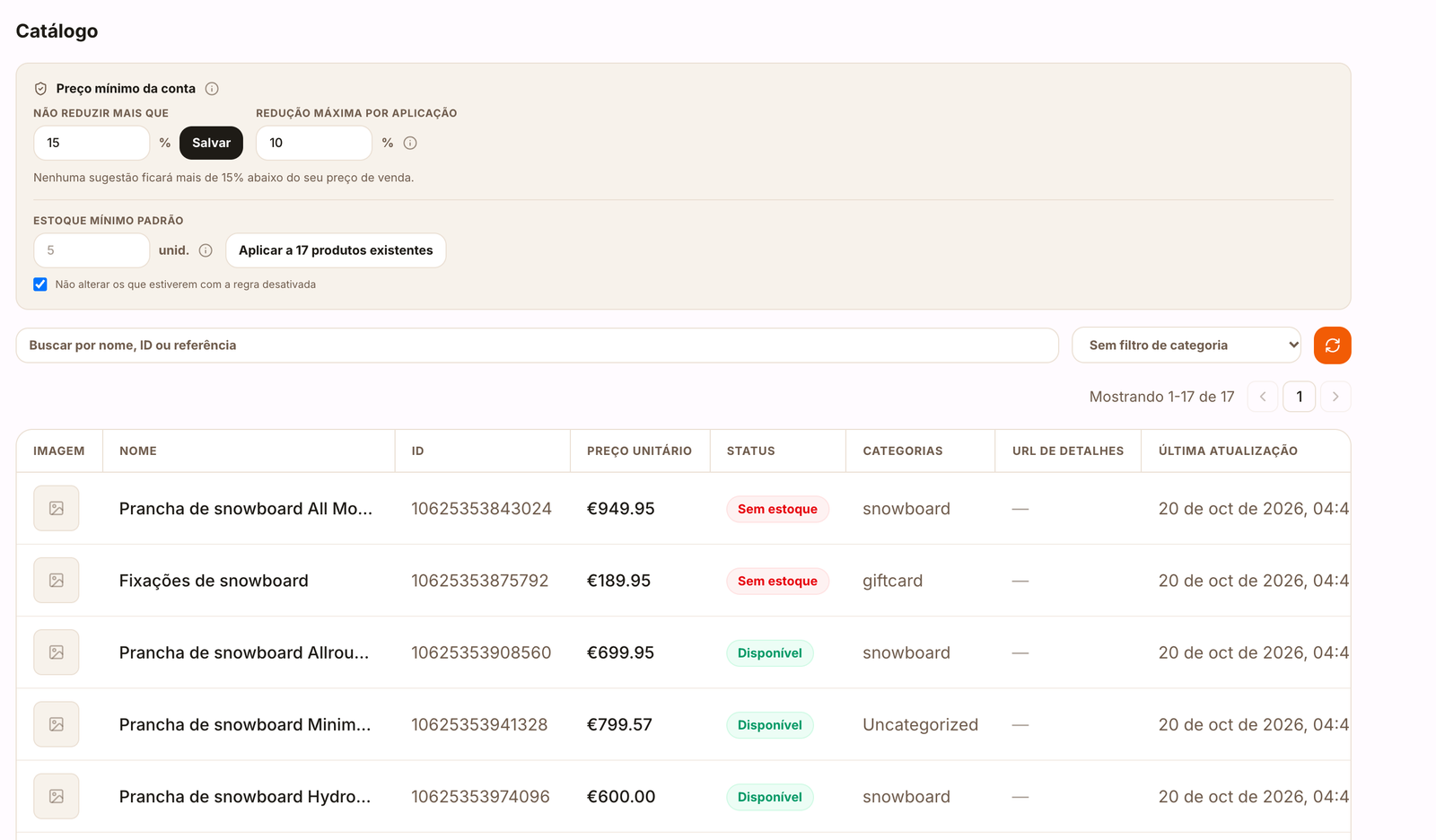The image size is (1436, 840).
Task: Click image placeholder icon for Prancha de snowboard Allrou...
Action: 57,652
